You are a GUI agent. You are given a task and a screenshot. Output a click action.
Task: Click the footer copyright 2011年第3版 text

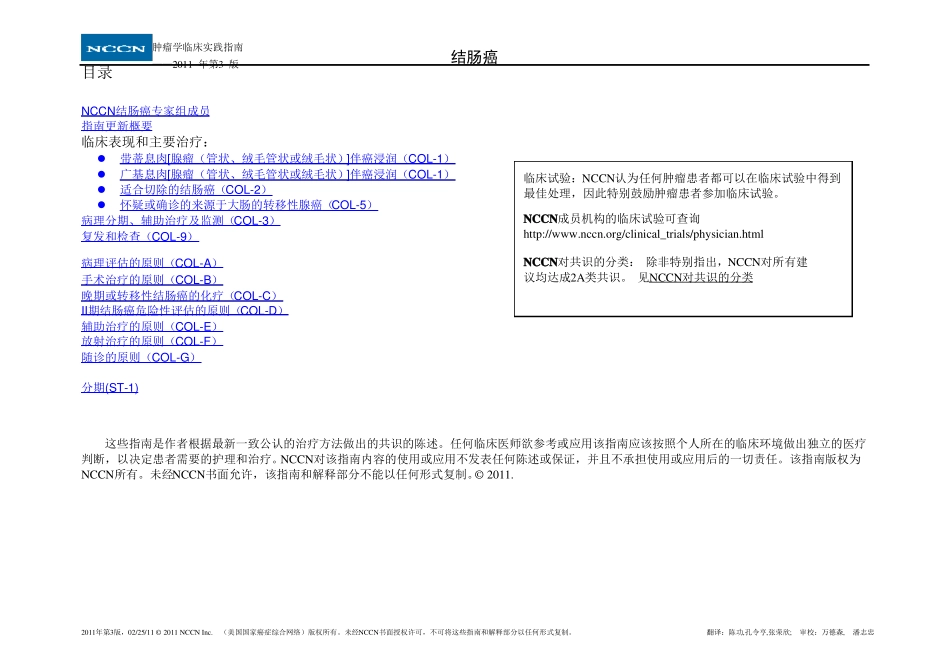327,632
